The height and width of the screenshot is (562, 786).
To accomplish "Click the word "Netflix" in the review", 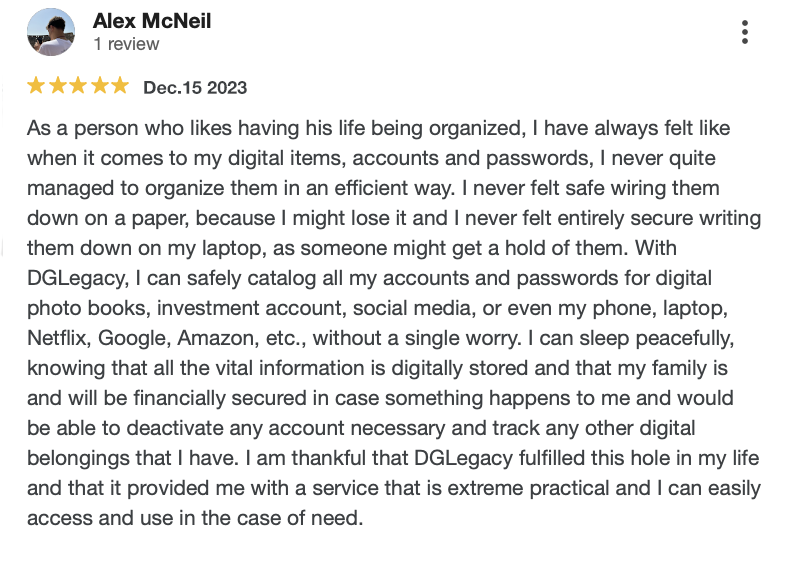I will coord(59,338).
